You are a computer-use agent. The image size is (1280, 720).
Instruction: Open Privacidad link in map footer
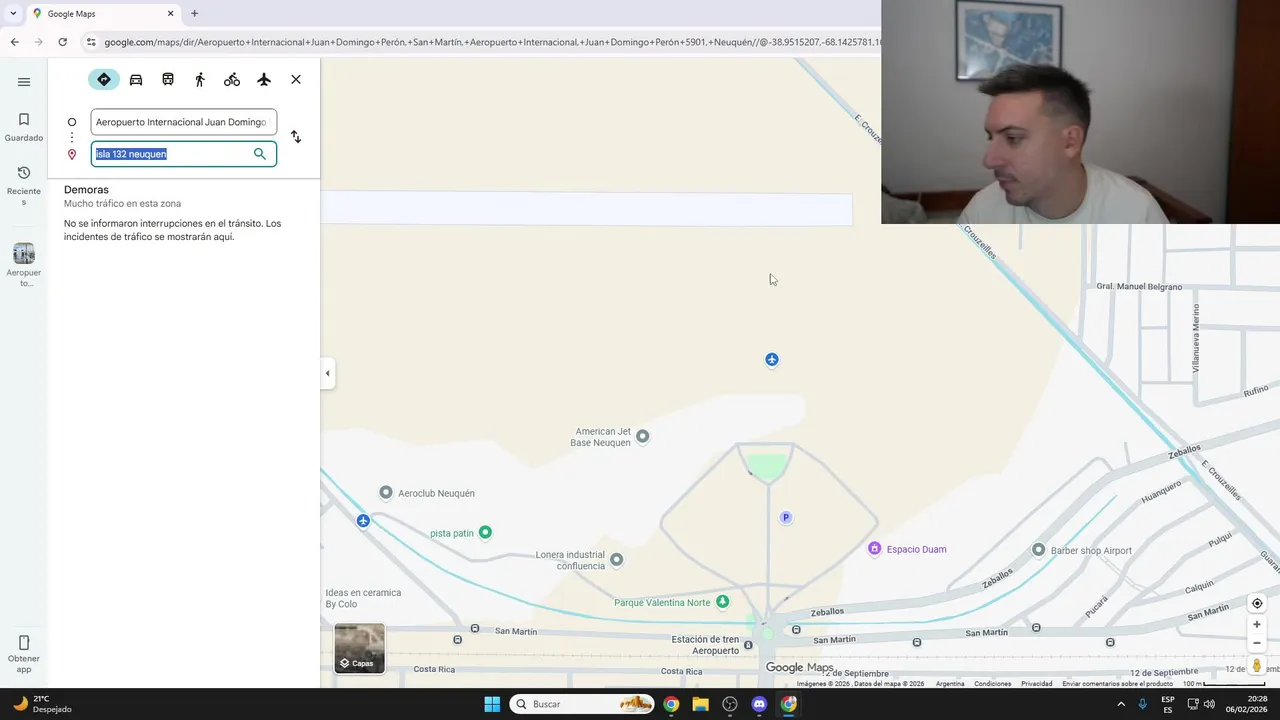point(1036,684)
